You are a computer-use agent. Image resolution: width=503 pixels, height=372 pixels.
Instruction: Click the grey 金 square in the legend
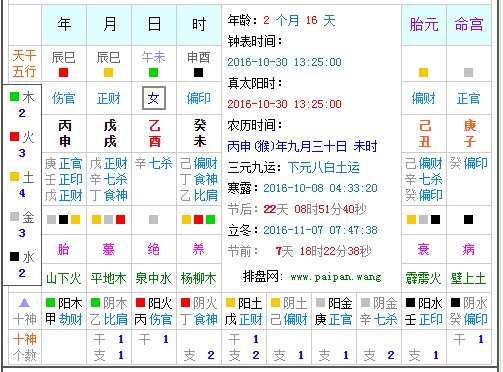[15, 216]
